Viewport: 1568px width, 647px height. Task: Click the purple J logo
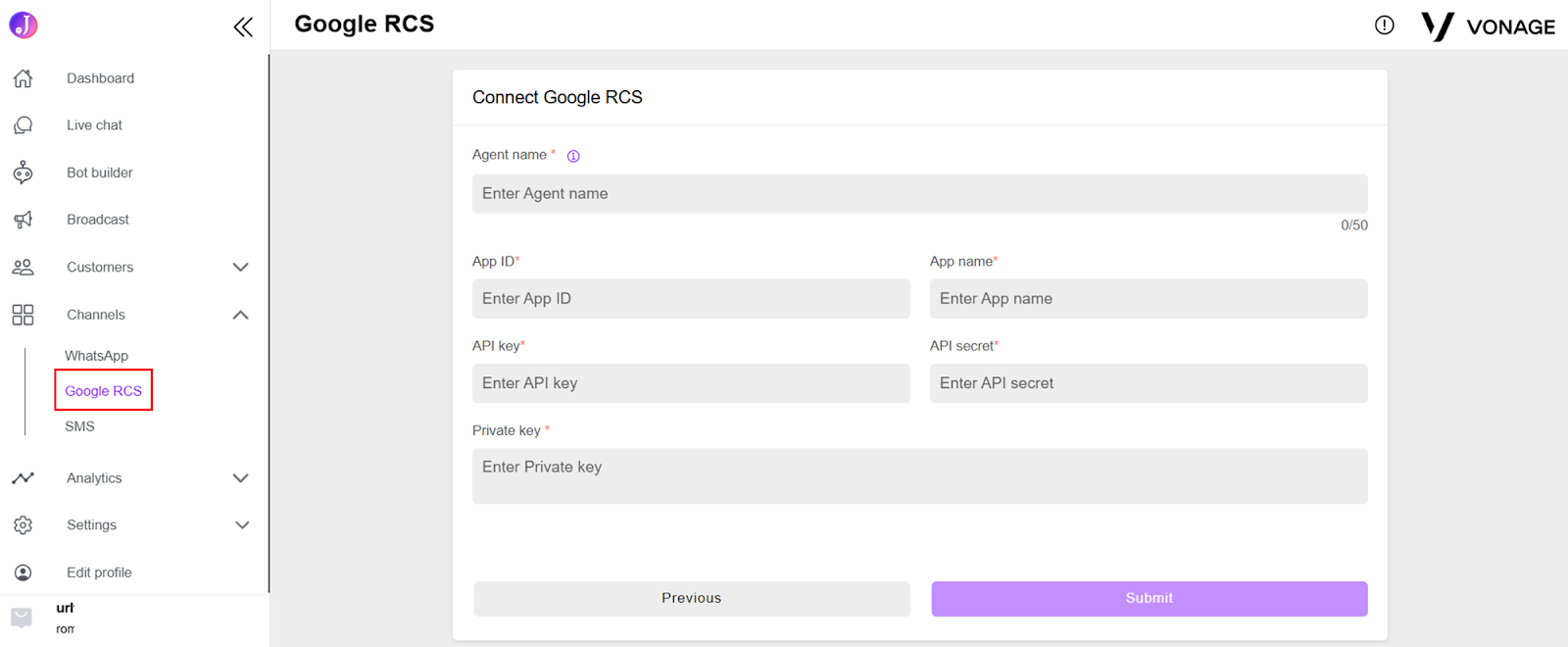[x=24, y=25]
